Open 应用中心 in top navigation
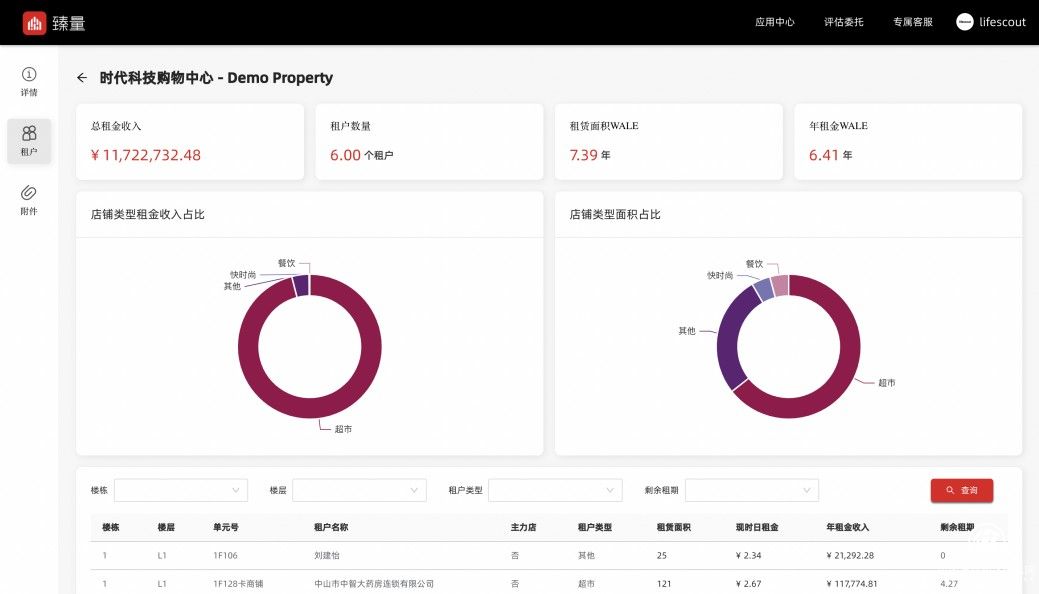Image resolution: width=1039 pixels, height=594 pixels. (x=774, y=22)
